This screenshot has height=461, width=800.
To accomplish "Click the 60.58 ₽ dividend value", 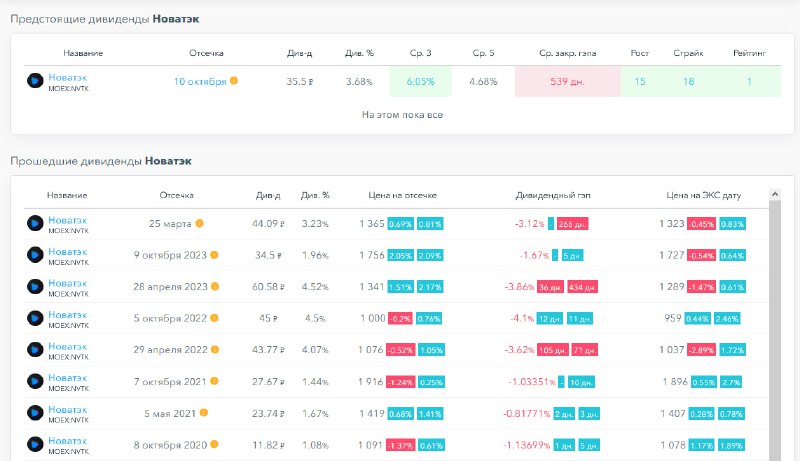I will click(x=268, y=287).
